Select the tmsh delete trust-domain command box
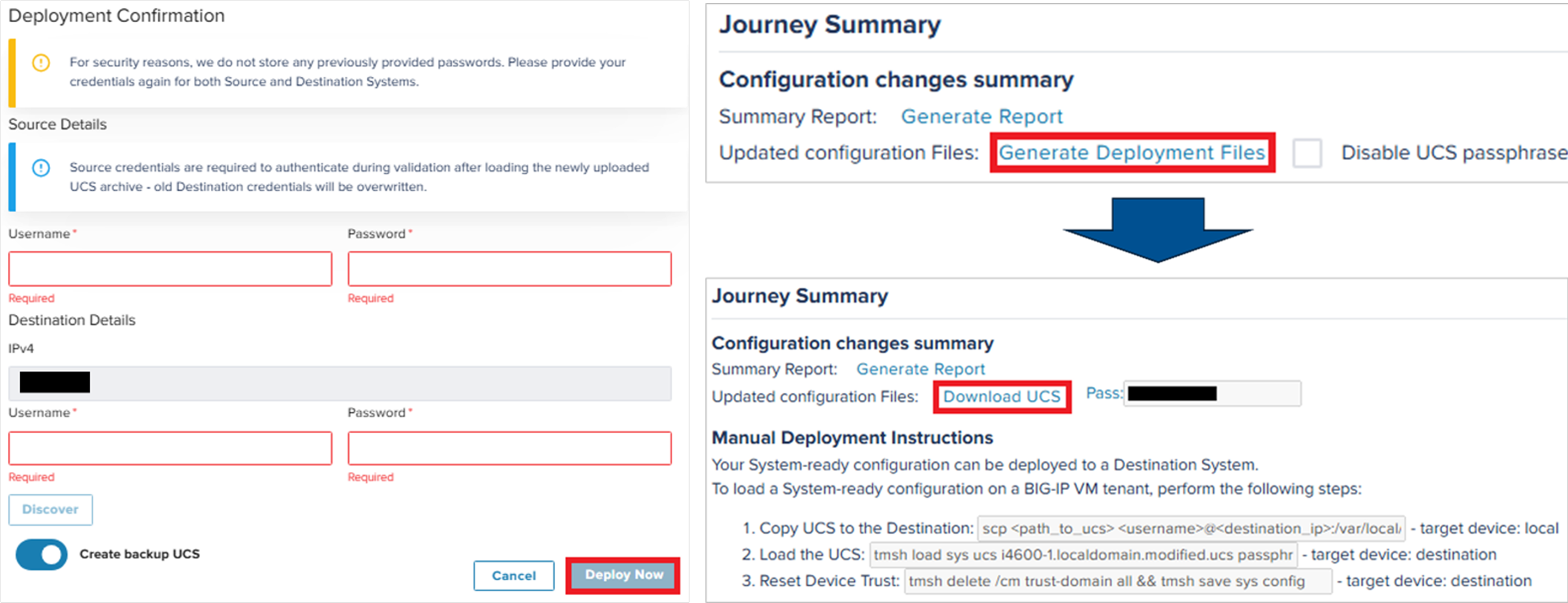Viewport: 1568px width, 603px height. 1118,581
